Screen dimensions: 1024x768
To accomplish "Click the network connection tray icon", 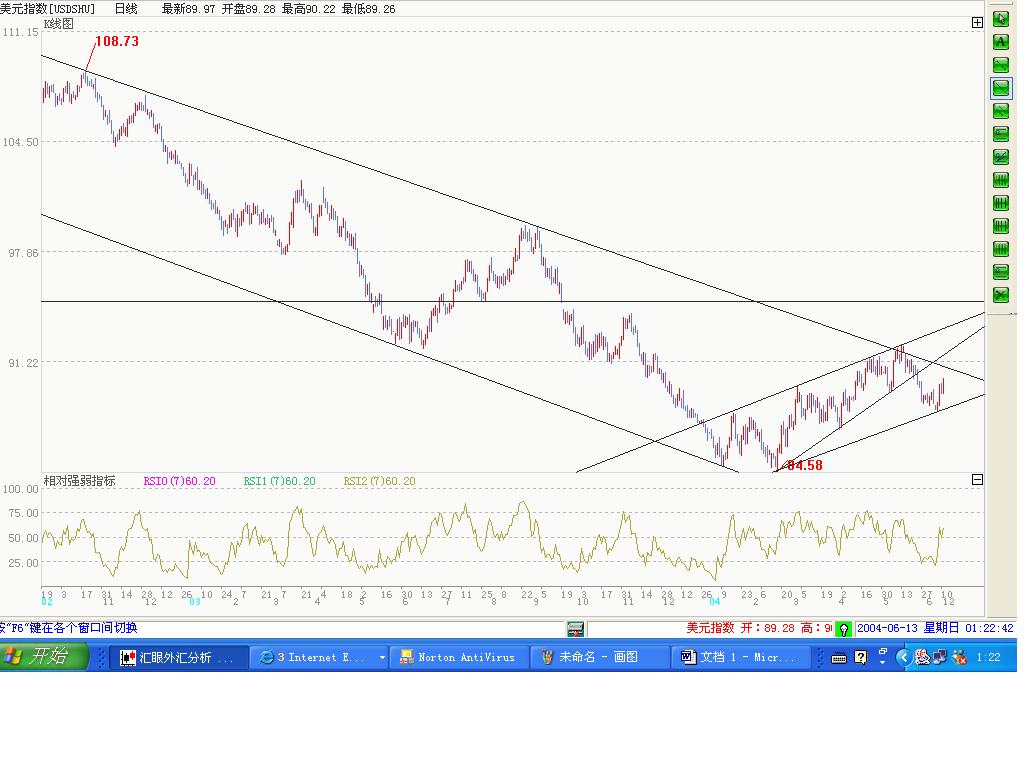I will 940,658.
